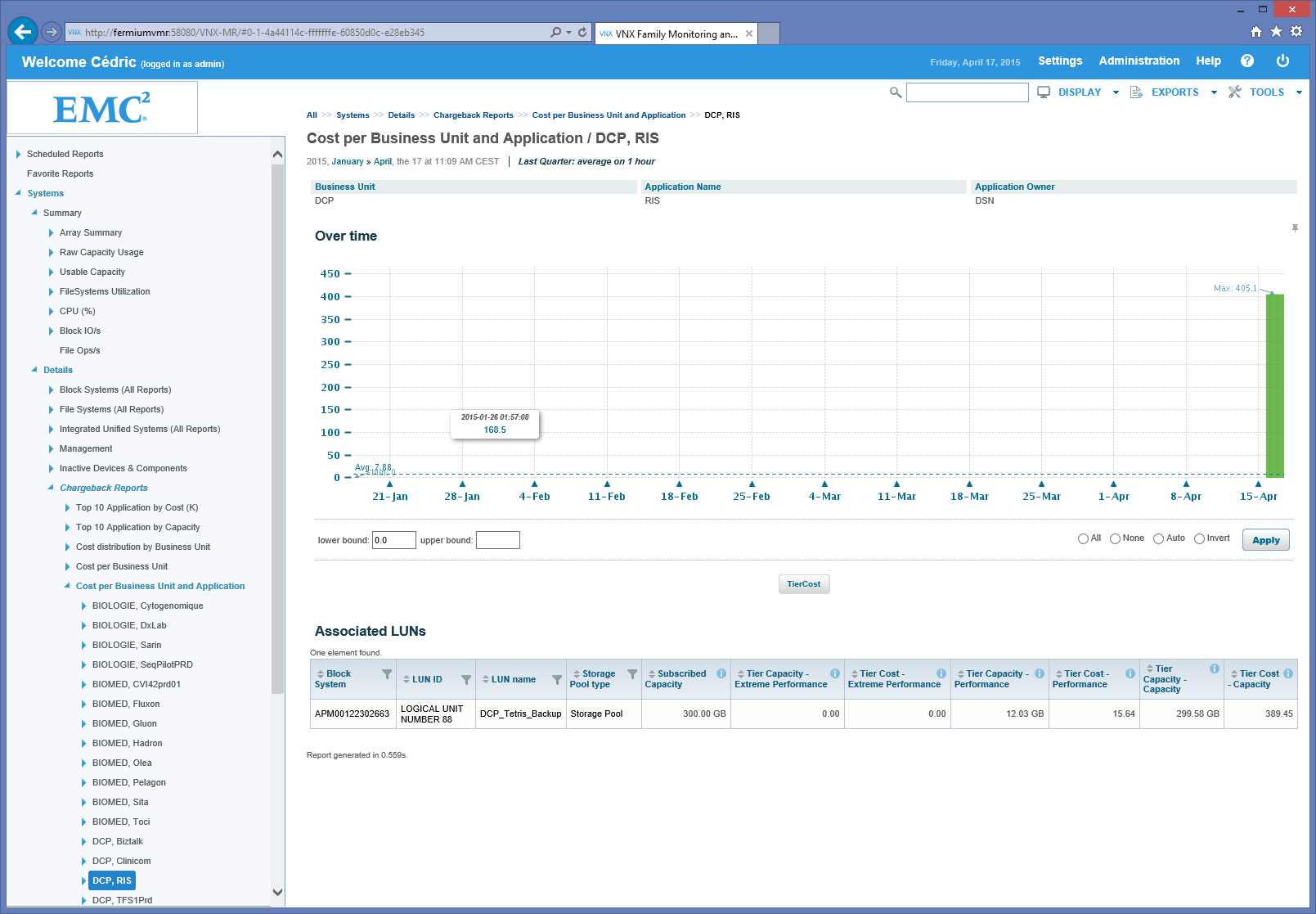
Task: Click the search magnifier icon
Action: (x=896, y=92)
